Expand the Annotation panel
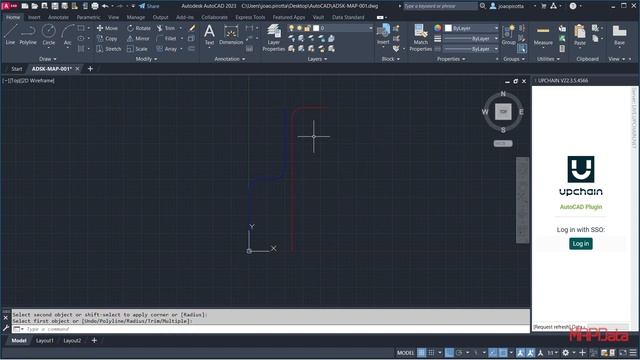Viewport: 640px width, 360px height. pos(230,59)
